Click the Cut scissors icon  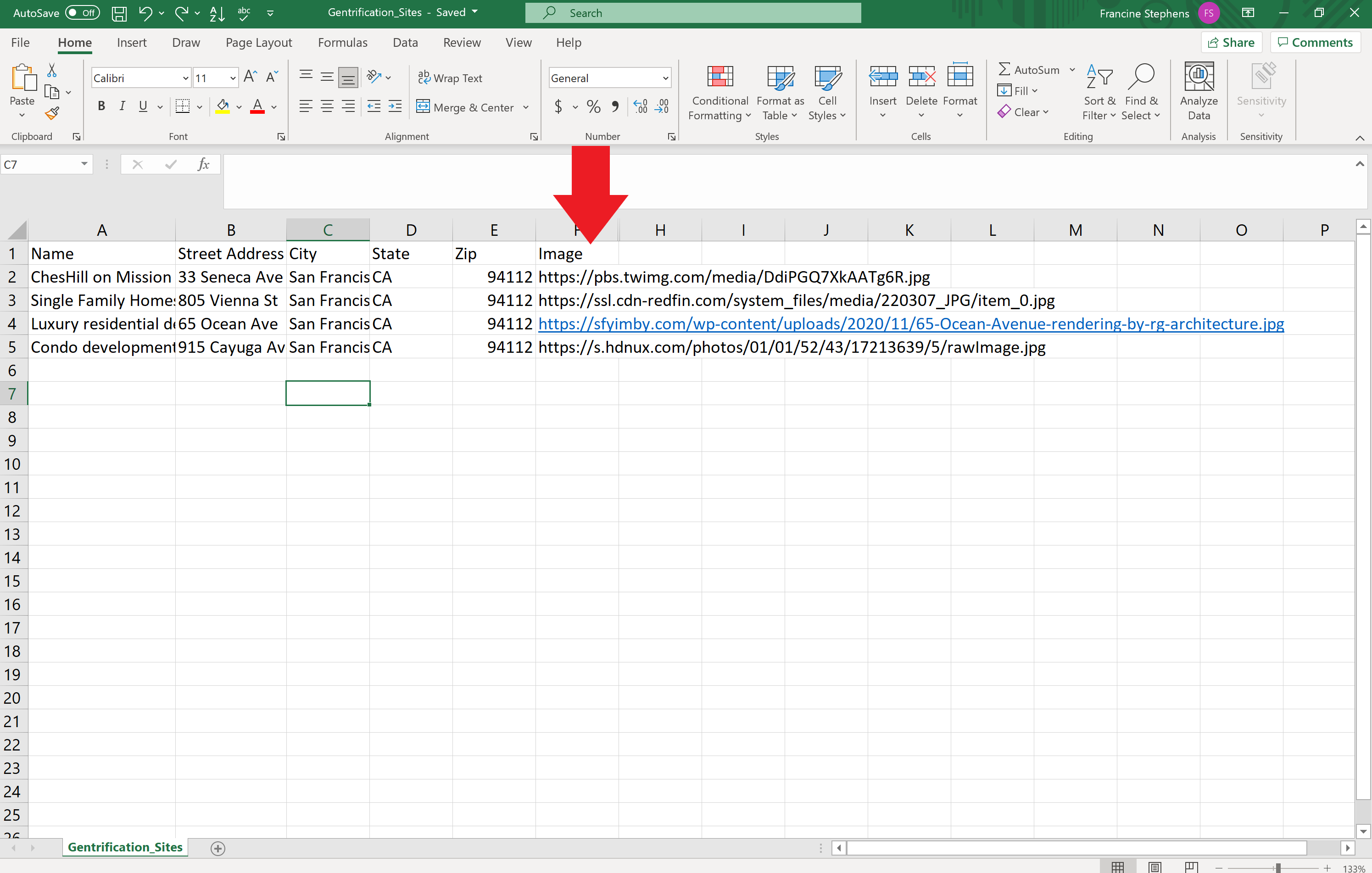(52, 70)
